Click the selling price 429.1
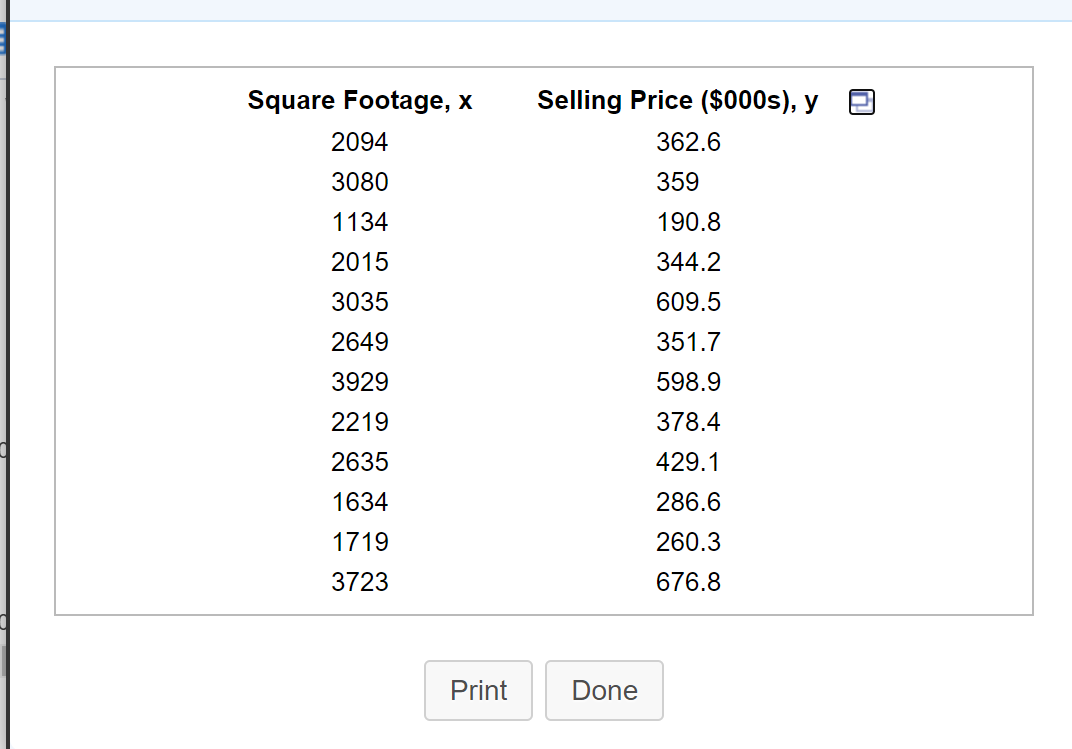 (688, 462)
